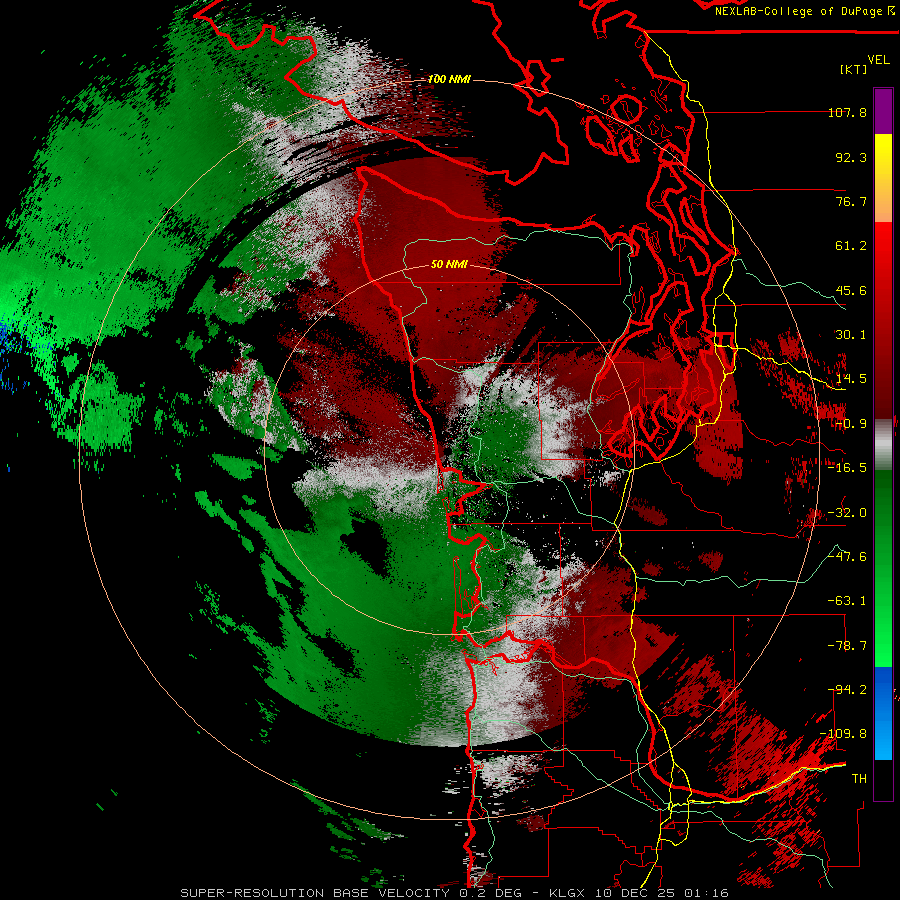Select the 107.8 legend value
900x900 pixels.
point(847,112)
